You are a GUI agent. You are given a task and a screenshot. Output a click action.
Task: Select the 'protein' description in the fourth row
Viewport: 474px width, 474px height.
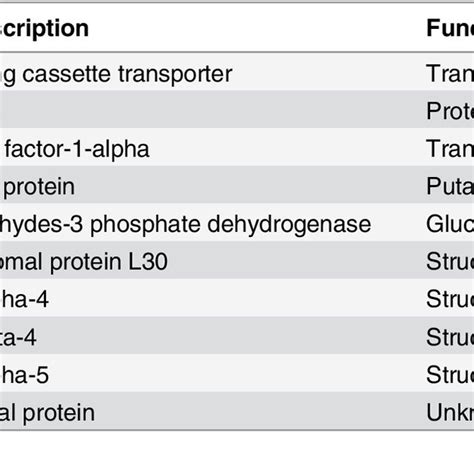click(37, 187)
